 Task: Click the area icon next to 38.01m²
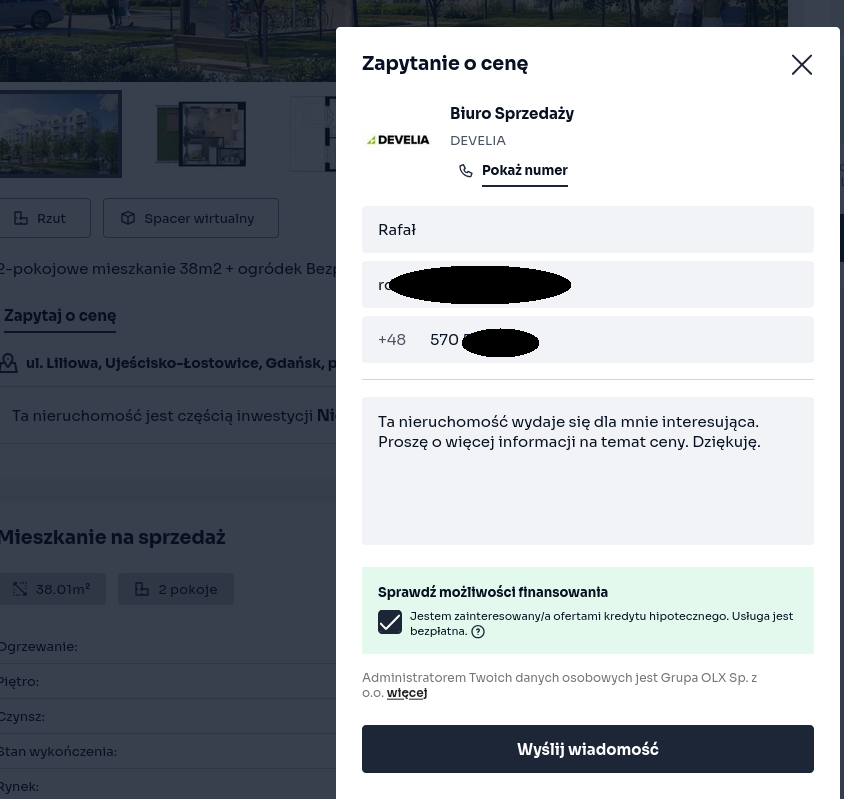[20, 589]
